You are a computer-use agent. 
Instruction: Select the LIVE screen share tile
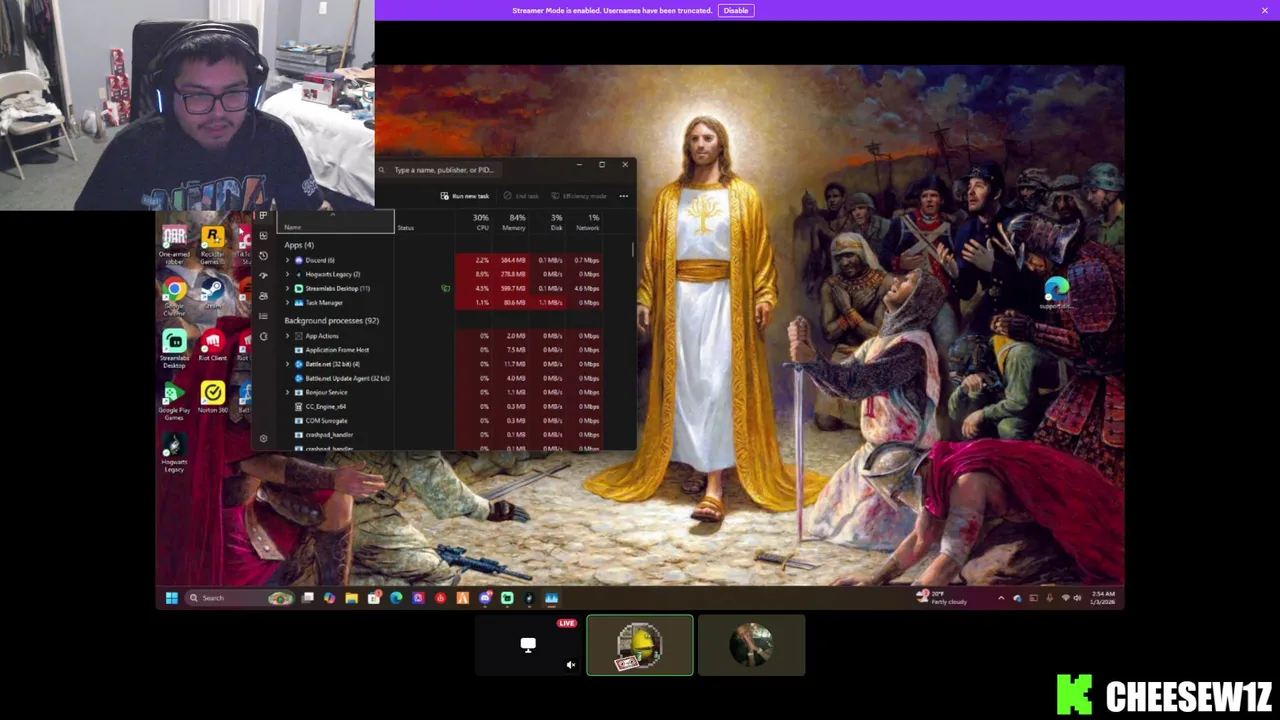click(x=528, y=645)
